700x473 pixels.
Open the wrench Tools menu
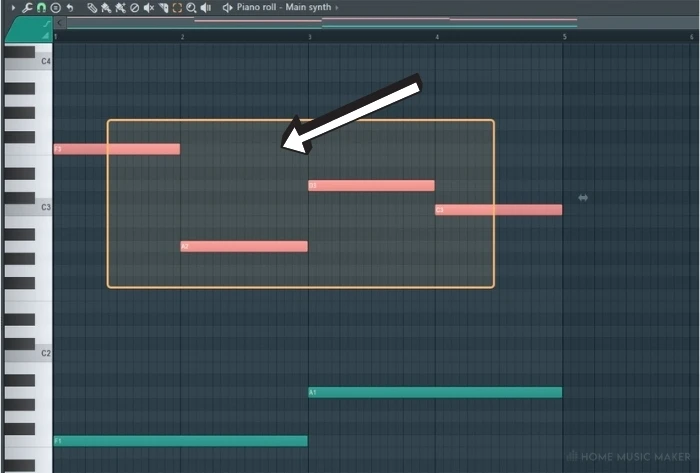(27, 8)
